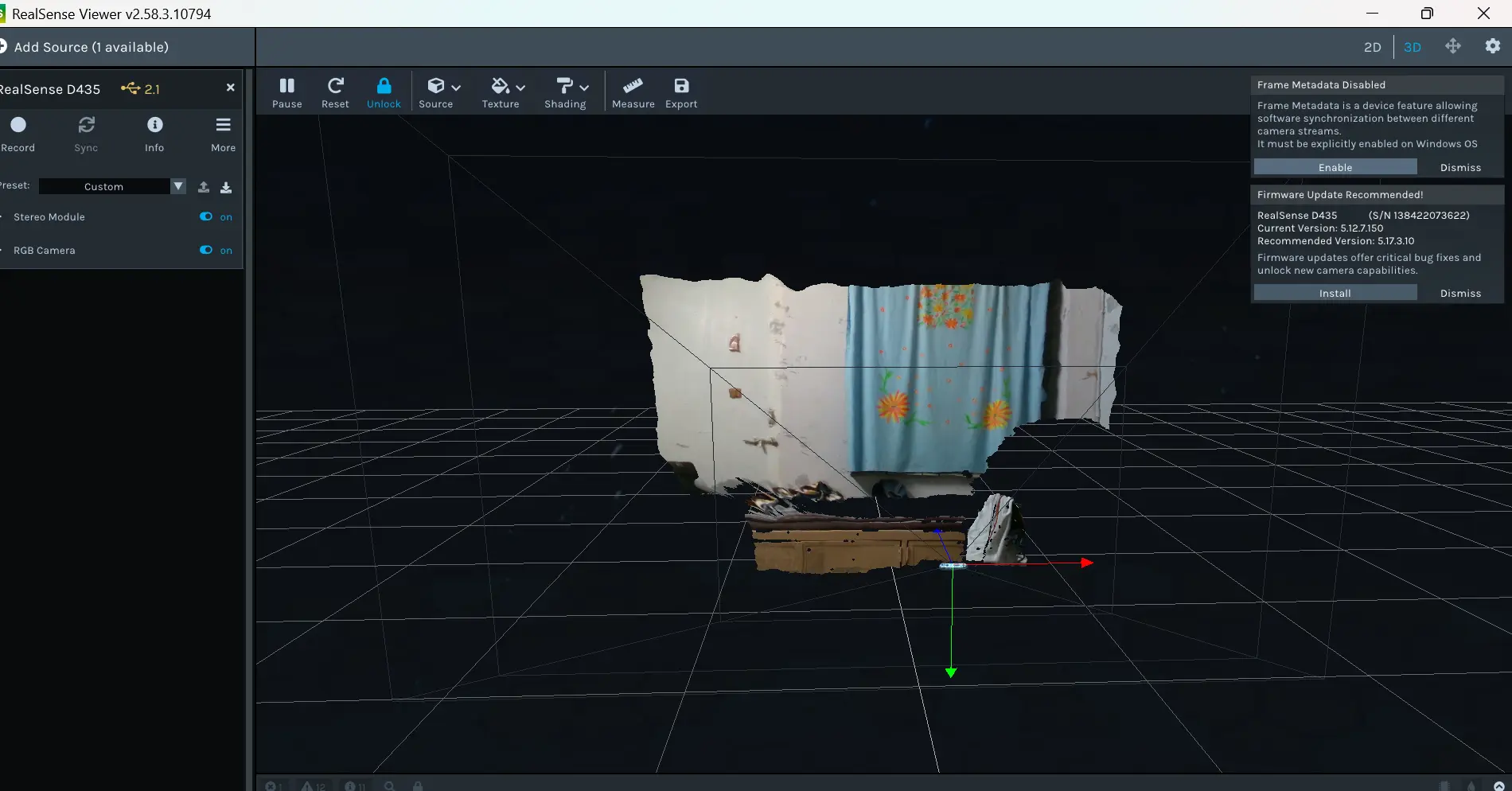
Task: Click the Unlock padlock icon
Action: (x=384, y=86)
